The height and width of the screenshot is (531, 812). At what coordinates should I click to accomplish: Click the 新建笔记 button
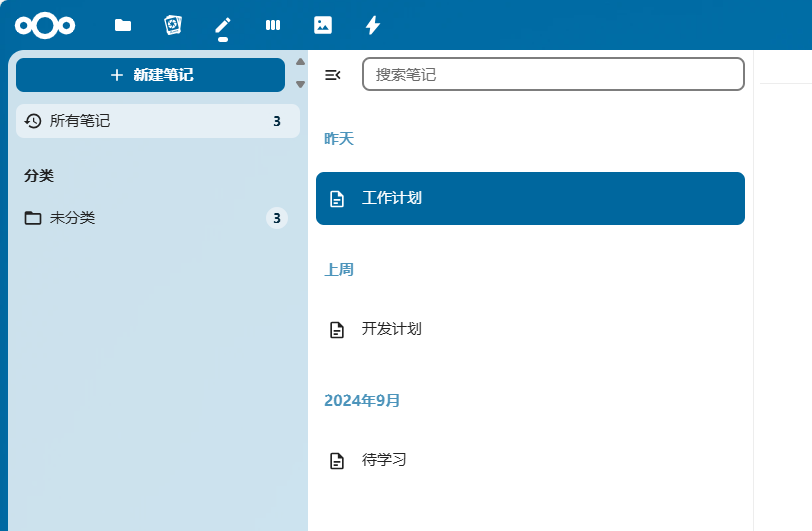151,75
